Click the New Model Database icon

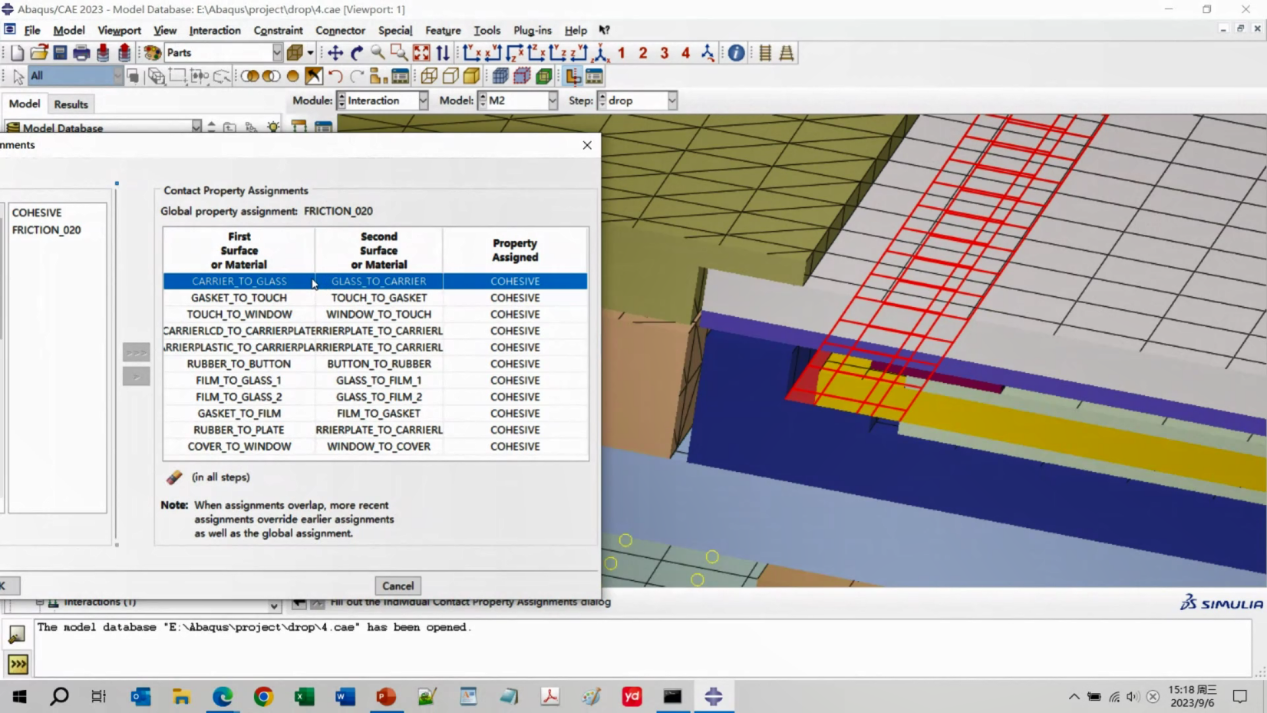tap(17, 53)
